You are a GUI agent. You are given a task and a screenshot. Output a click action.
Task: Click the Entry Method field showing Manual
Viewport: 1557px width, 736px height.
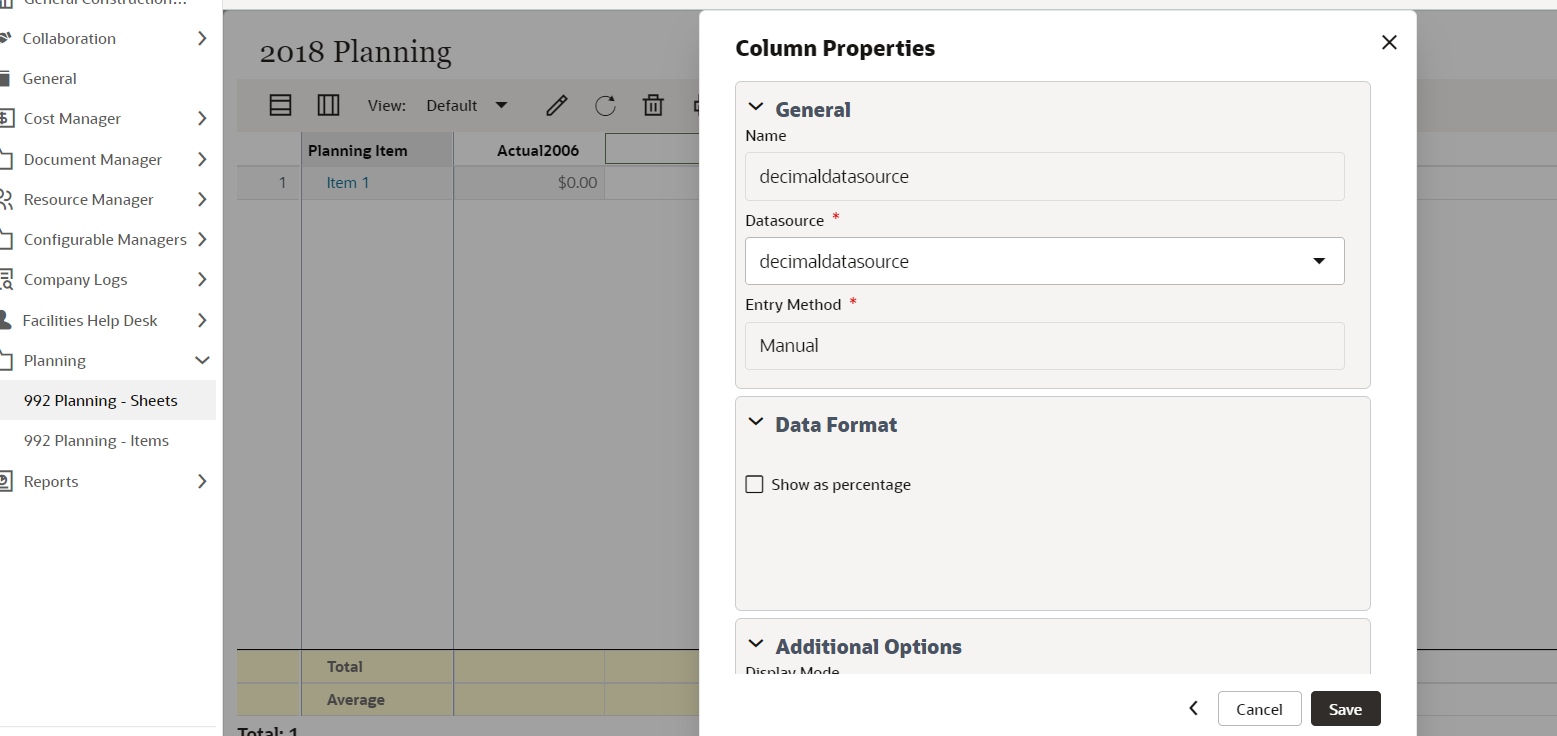click(1045, 346)
